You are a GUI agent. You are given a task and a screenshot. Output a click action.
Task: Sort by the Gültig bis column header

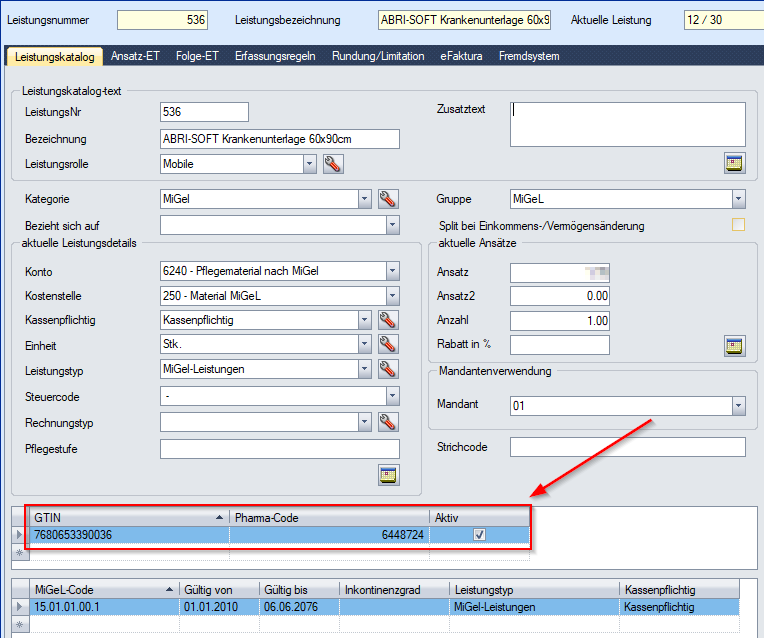point(299,590)
